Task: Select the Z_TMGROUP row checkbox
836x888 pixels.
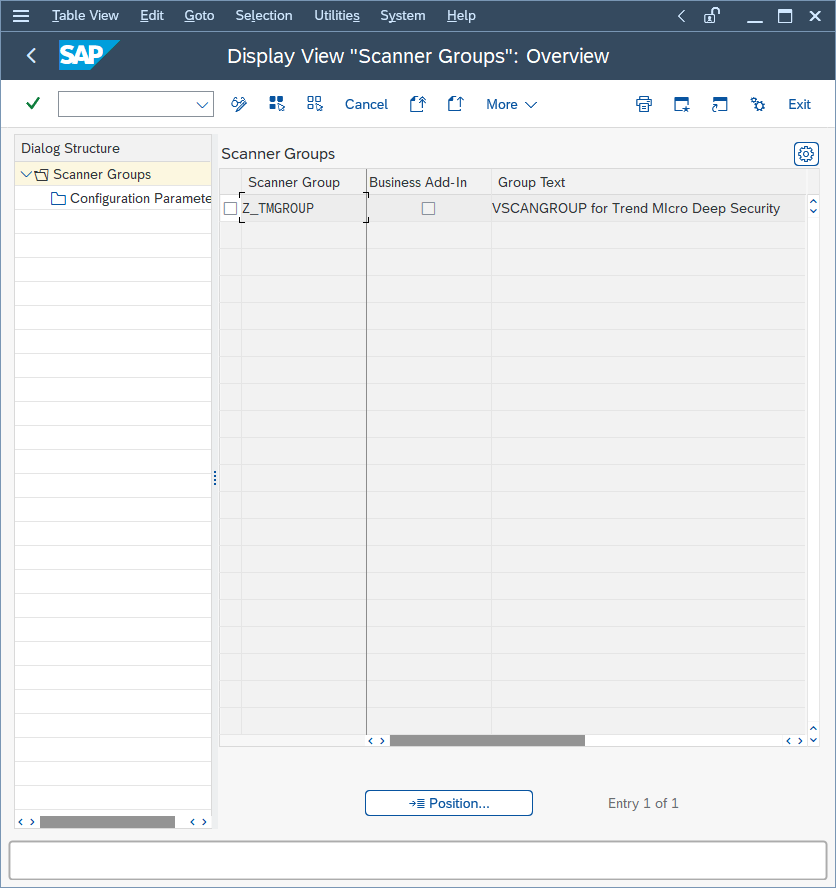Action: pos(231,208)
